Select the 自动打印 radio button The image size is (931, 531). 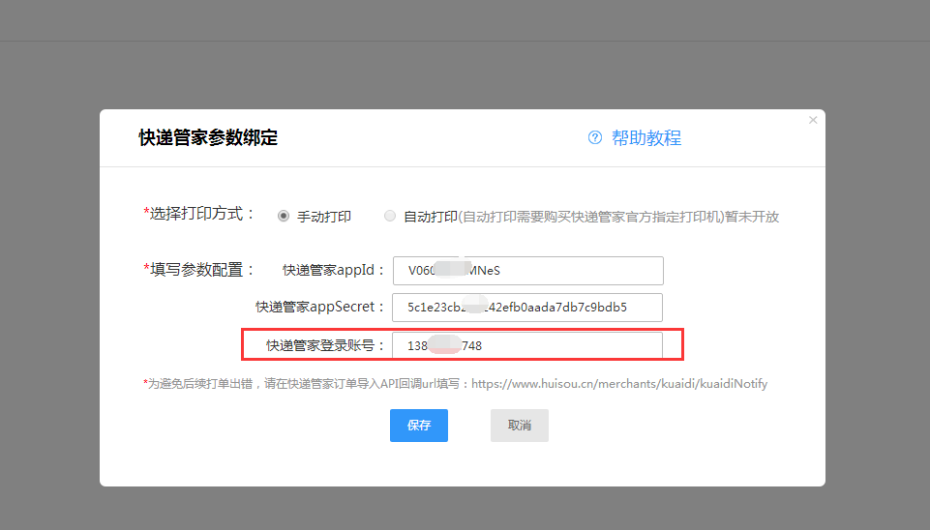coord(389,216)
